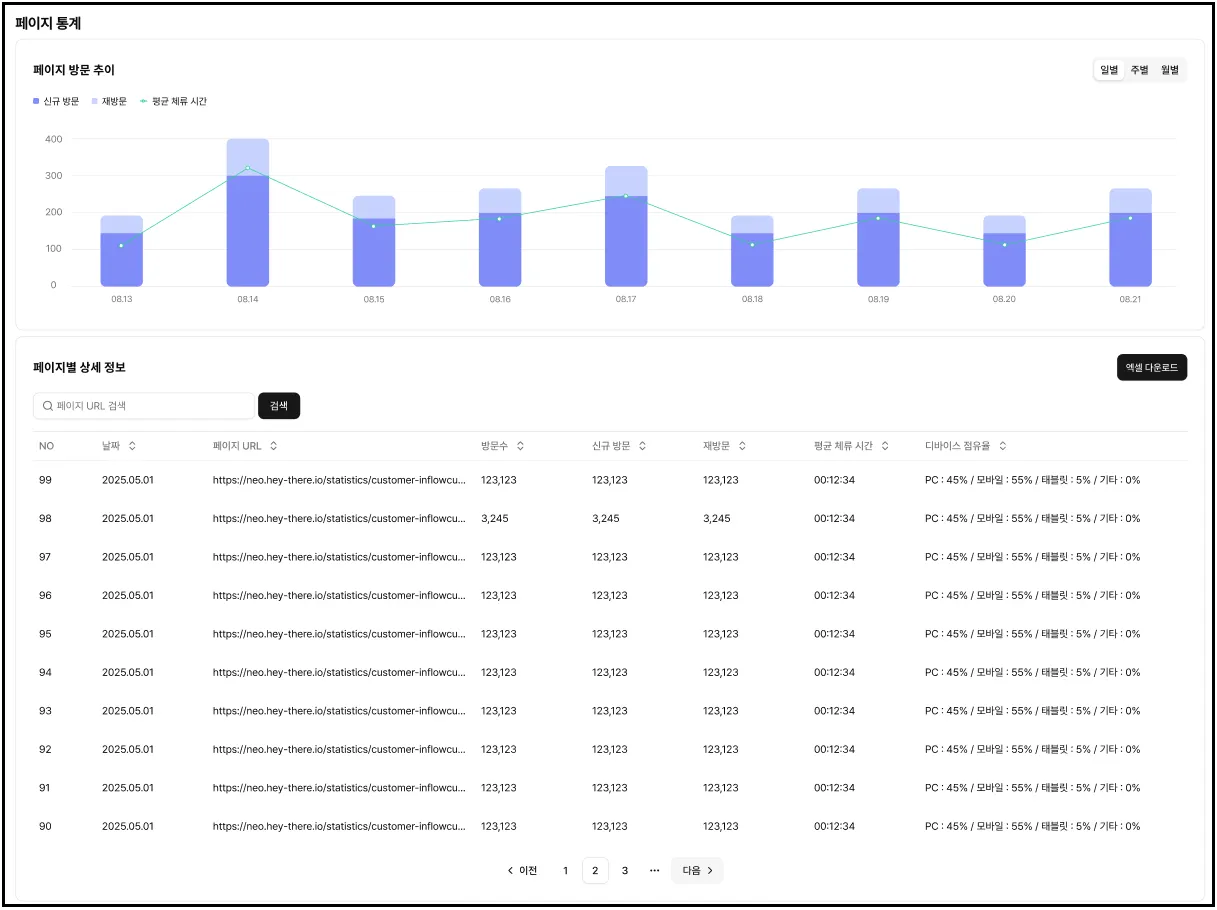Open page URL in row 99
Image resolution: width=1217 pixels, height=910 pixels.
339,480
